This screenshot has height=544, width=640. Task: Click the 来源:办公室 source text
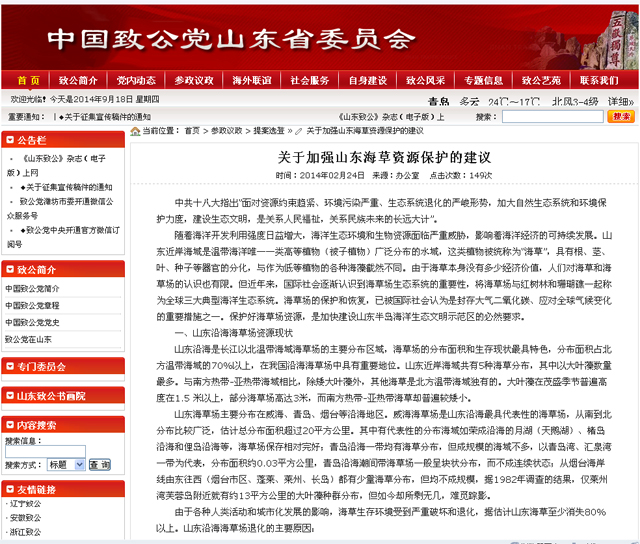pyautogui.click(x=396, y=175)
